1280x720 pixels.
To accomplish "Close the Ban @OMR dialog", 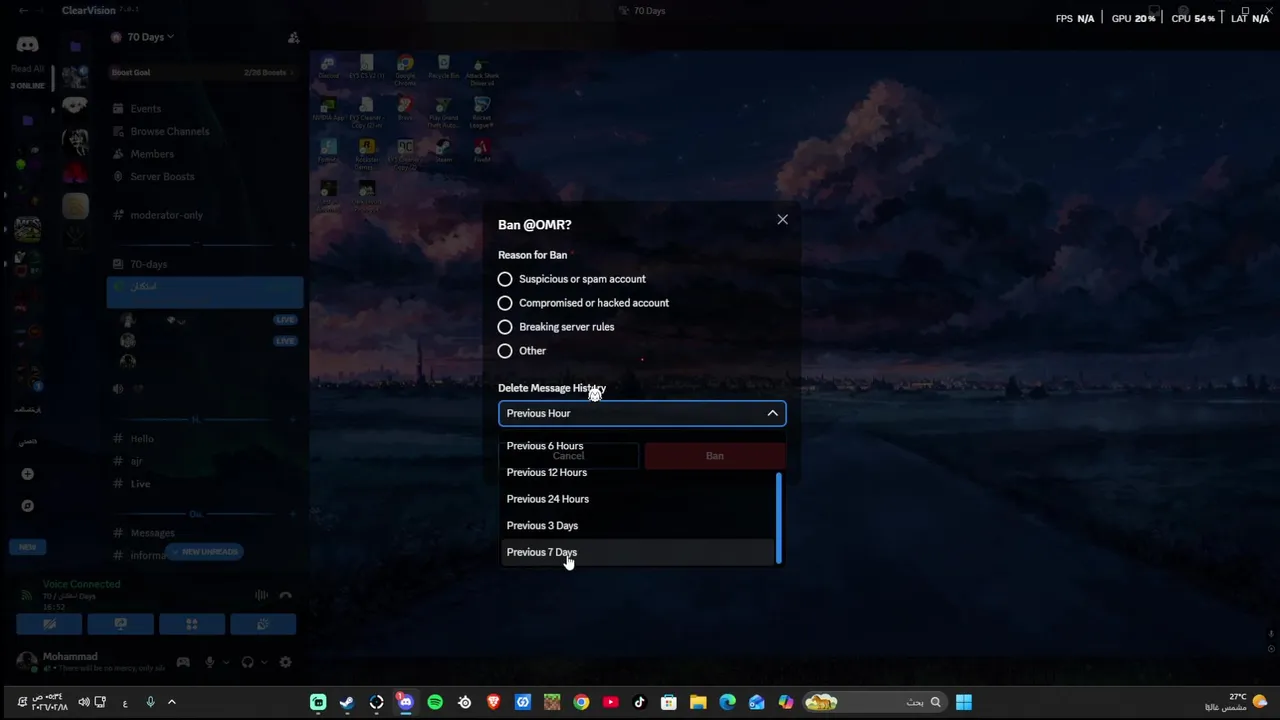I will pyautogui.click(x=783, y=220).
